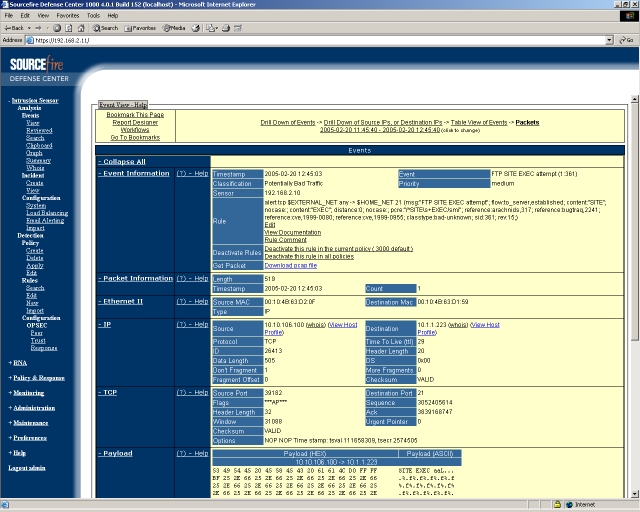Image resolution: width=640 pixels, height=512 pixels.
Task: Open the Search toolbar button
Action: click(105, 28)
